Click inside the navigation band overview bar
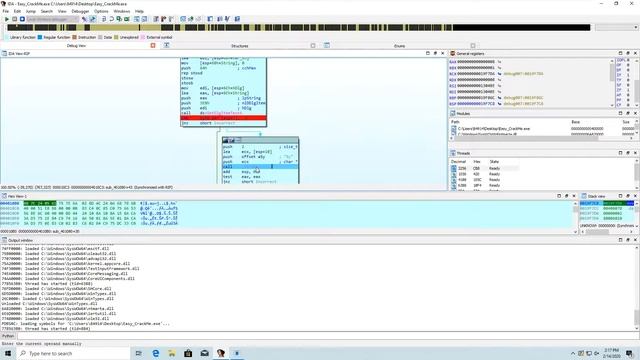This screenshot has height=360, width=640. (x=298, y=27)
